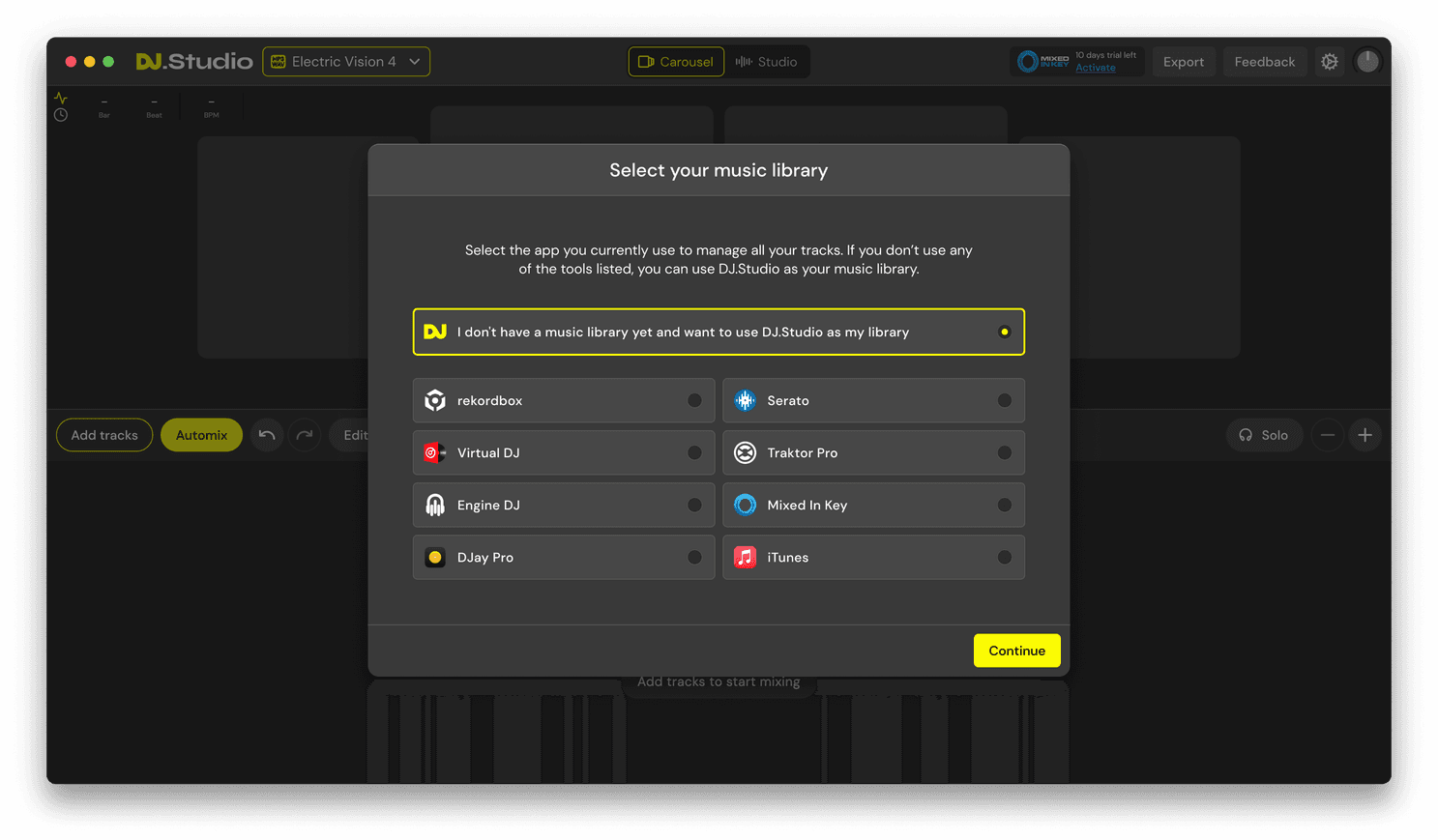
Task: Click the macOS red close window button
Action: pyautogui.click(x=71, y=61)
